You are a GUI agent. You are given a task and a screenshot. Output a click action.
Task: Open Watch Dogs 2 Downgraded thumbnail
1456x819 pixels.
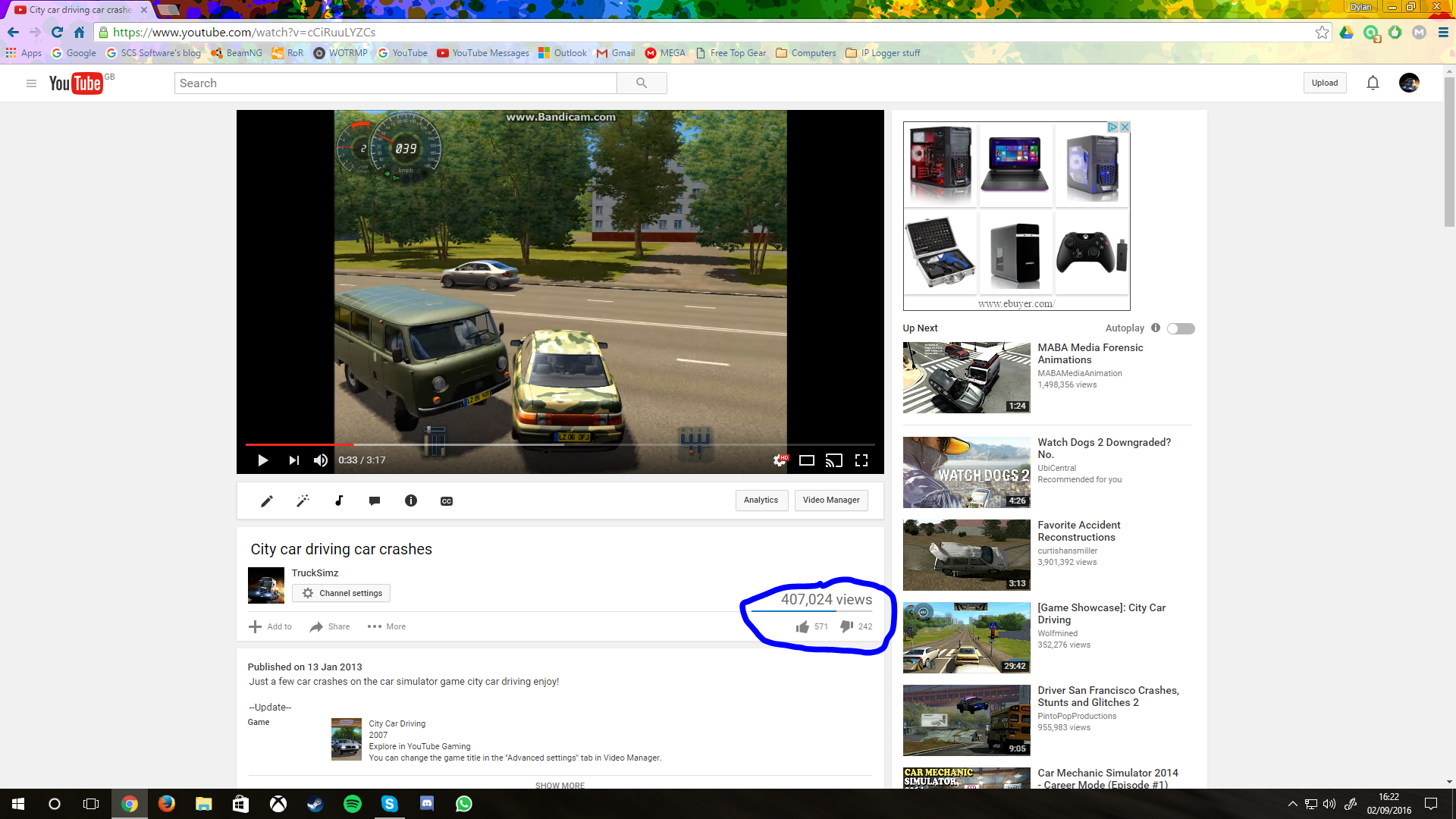pyautogui.click(x=966, y=472)
